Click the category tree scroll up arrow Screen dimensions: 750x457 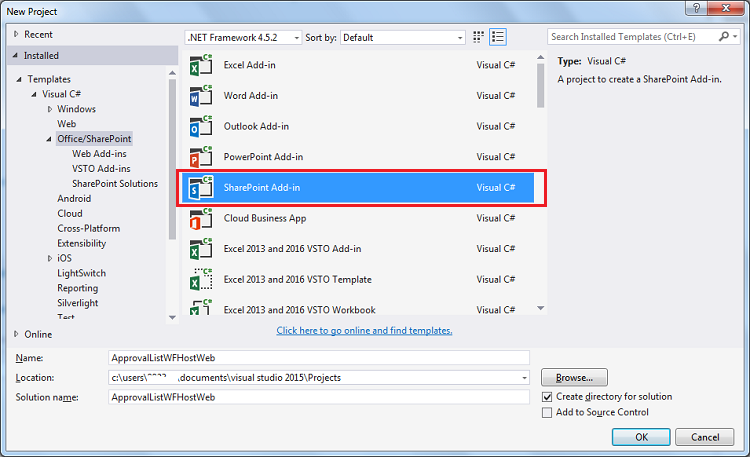172,73
